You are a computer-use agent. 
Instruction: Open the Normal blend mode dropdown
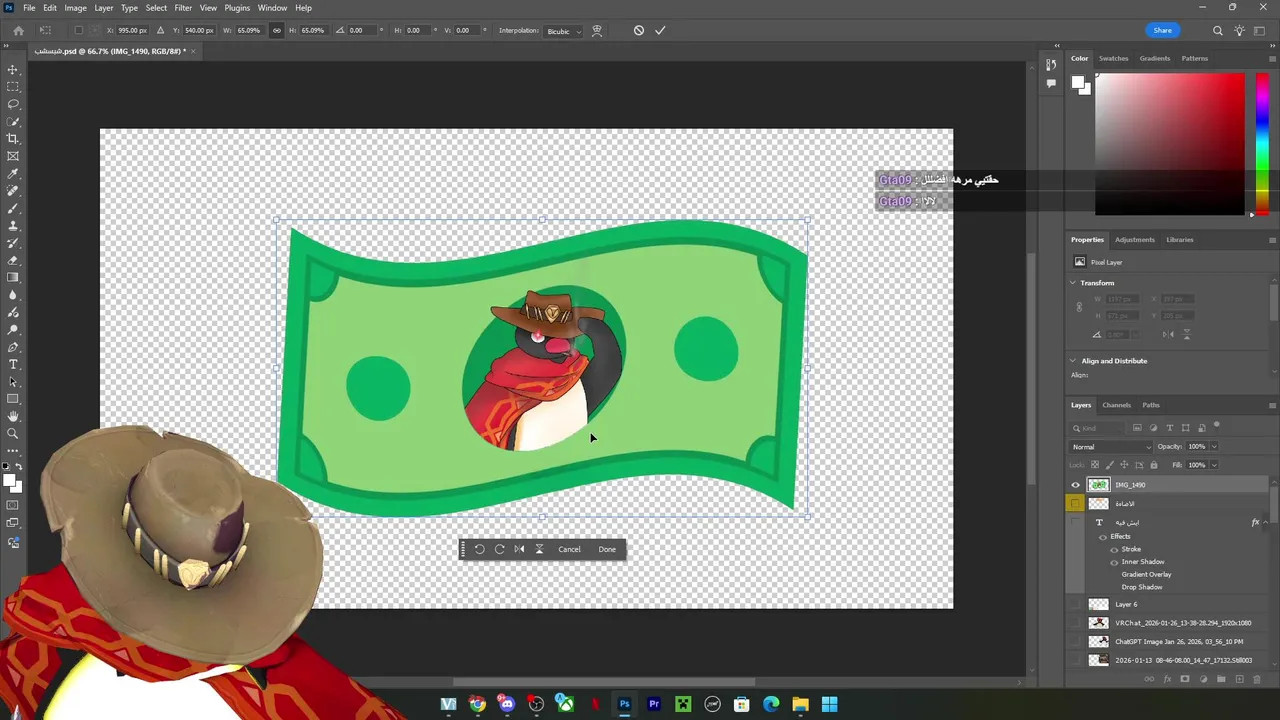click(x=1111, y=447)
